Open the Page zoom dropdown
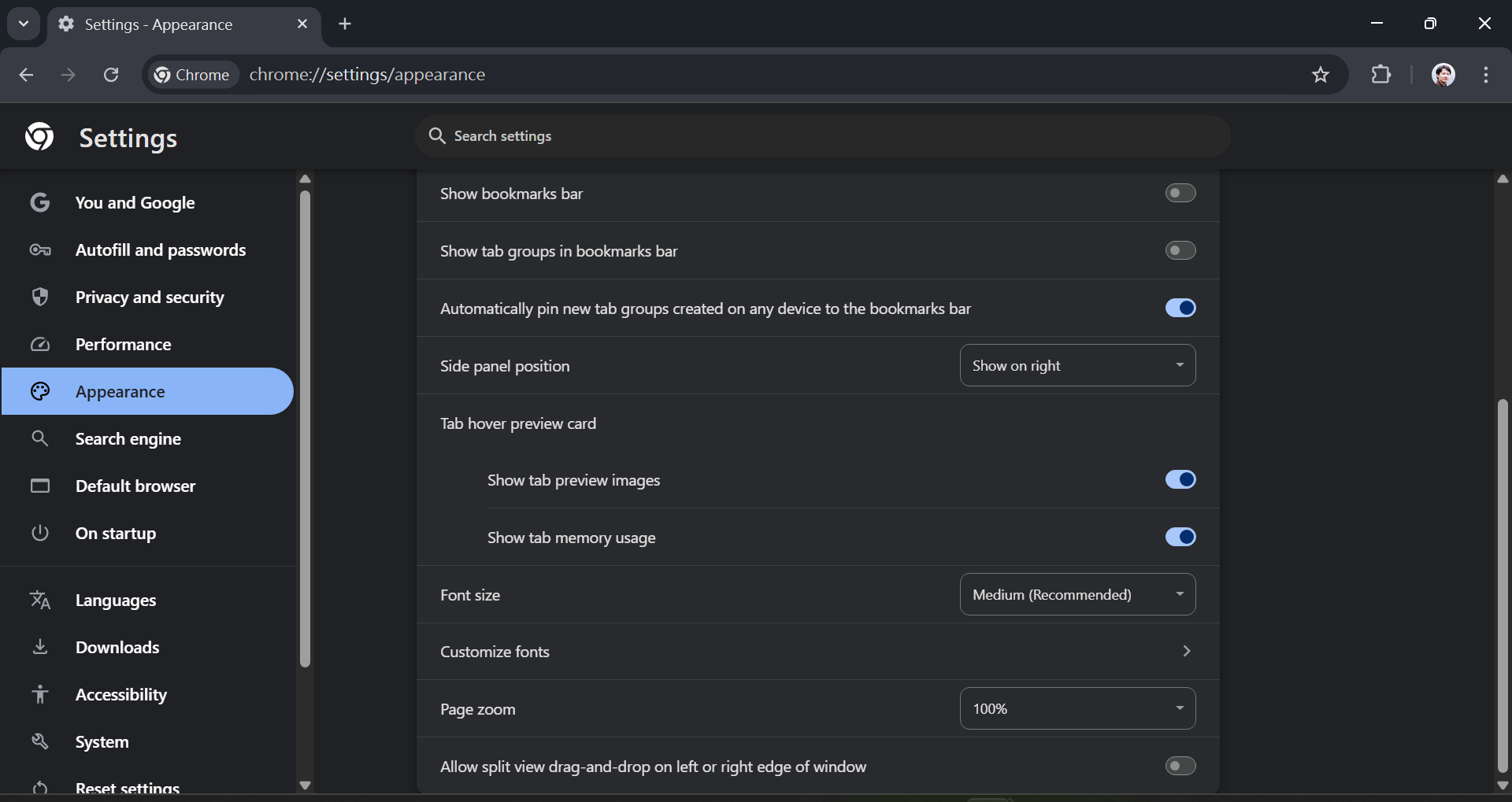 point(1077,708)
